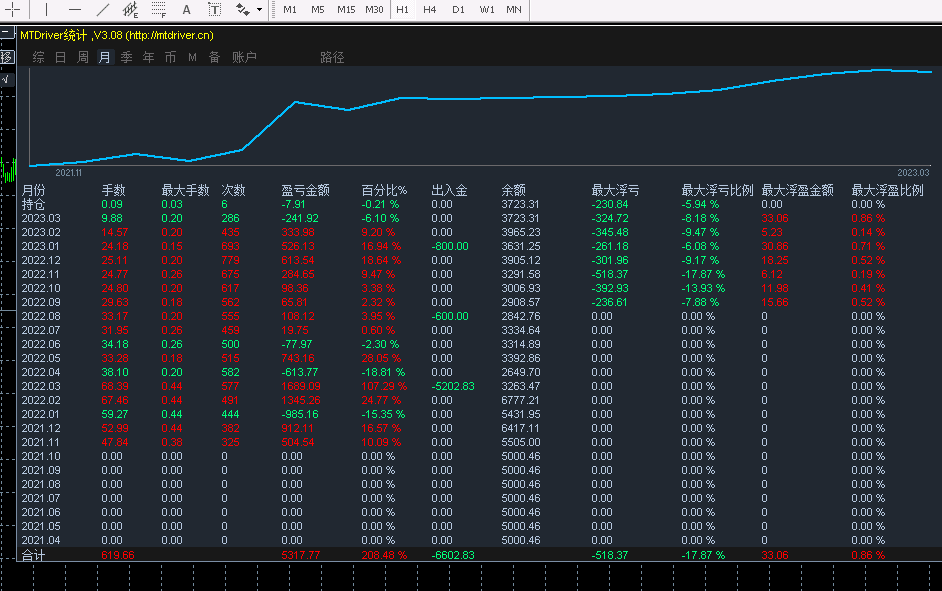Select the Fibonacci retracement tool
Screen dimensions: 942x591
pos(158,10)
